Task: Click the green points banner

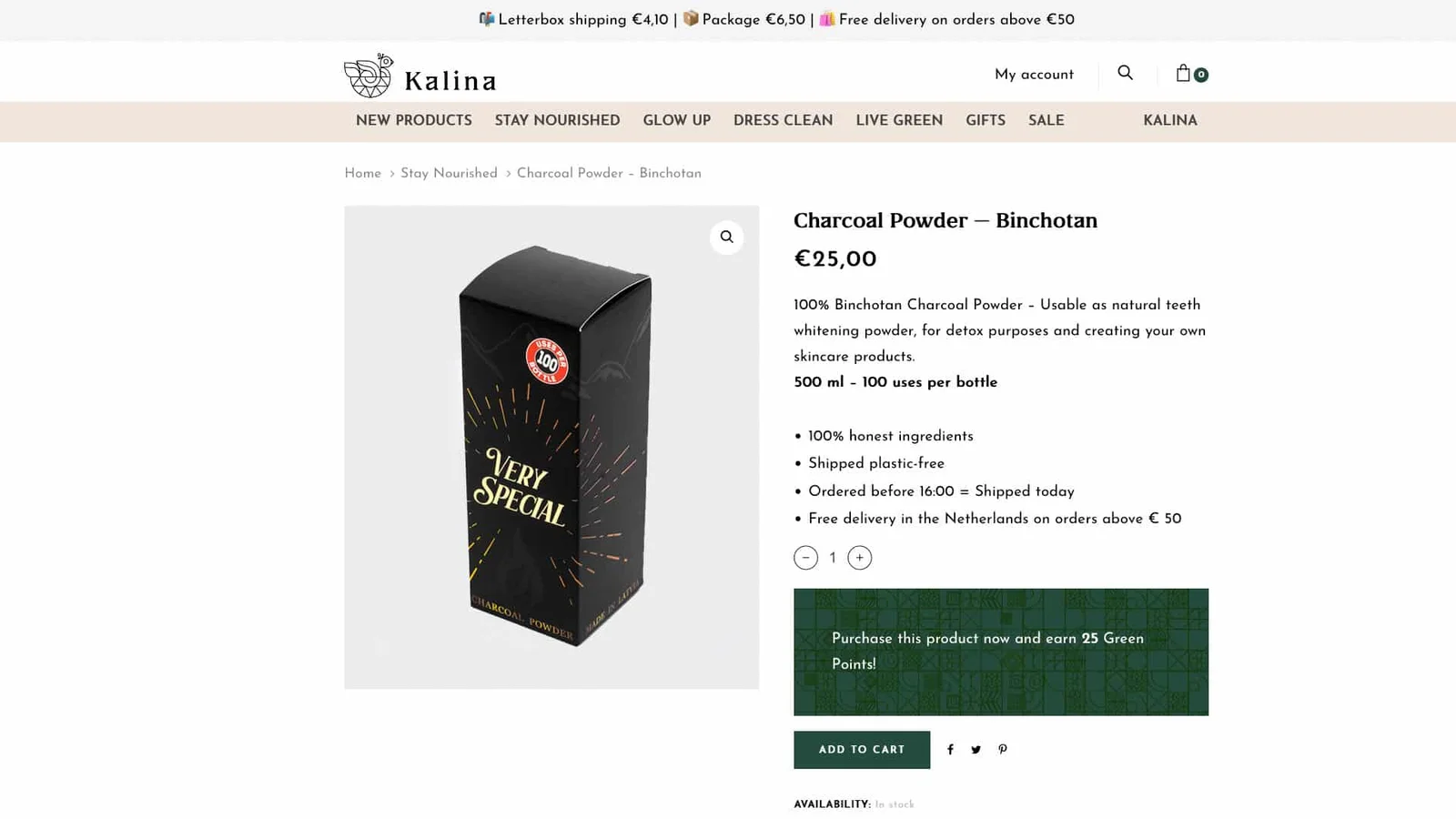Action: click(1000, 652)
